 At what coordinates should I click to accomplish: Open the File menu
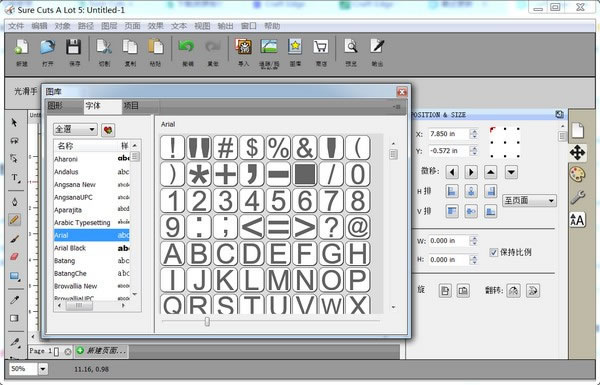16,26
